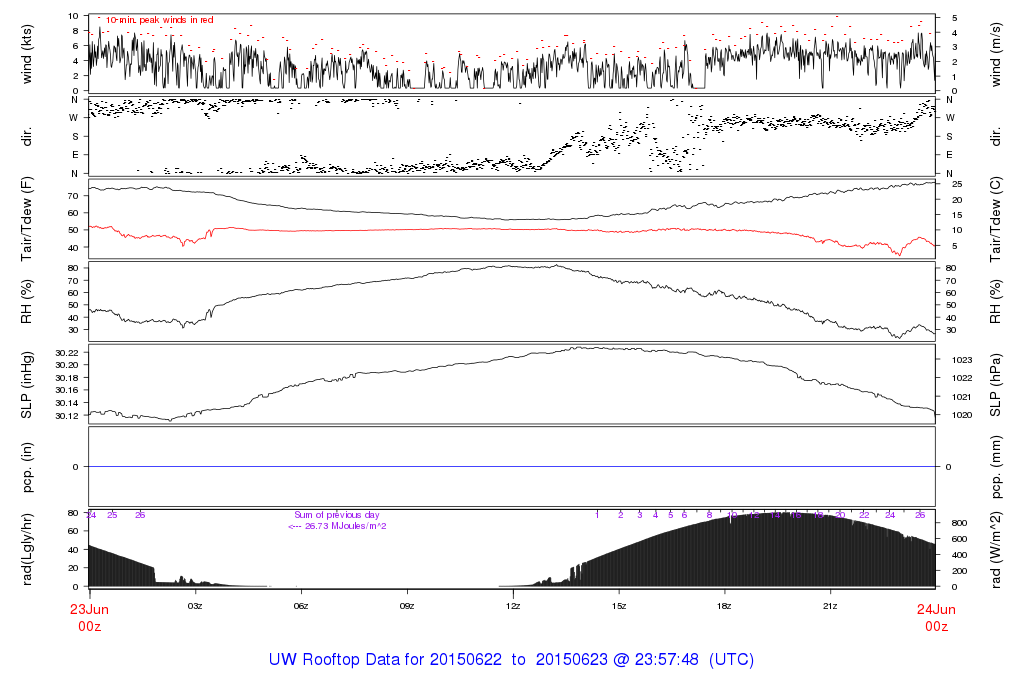Screen dimensions: 1024x700
Task: Select the 'pcp. (in)' axis label
Action: coord(27,467)
